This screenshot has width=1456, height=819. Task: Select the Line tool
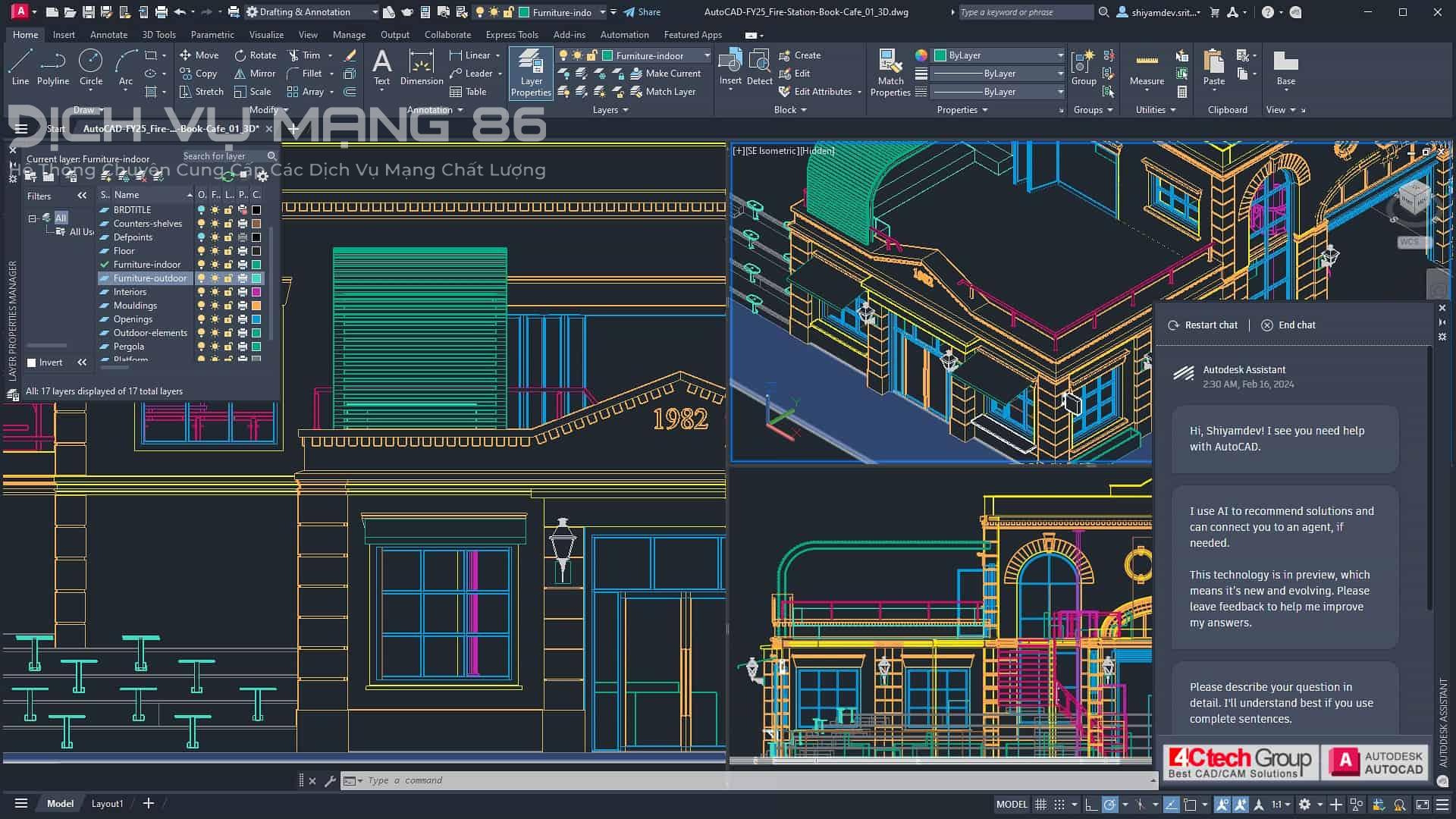point(20,67)
